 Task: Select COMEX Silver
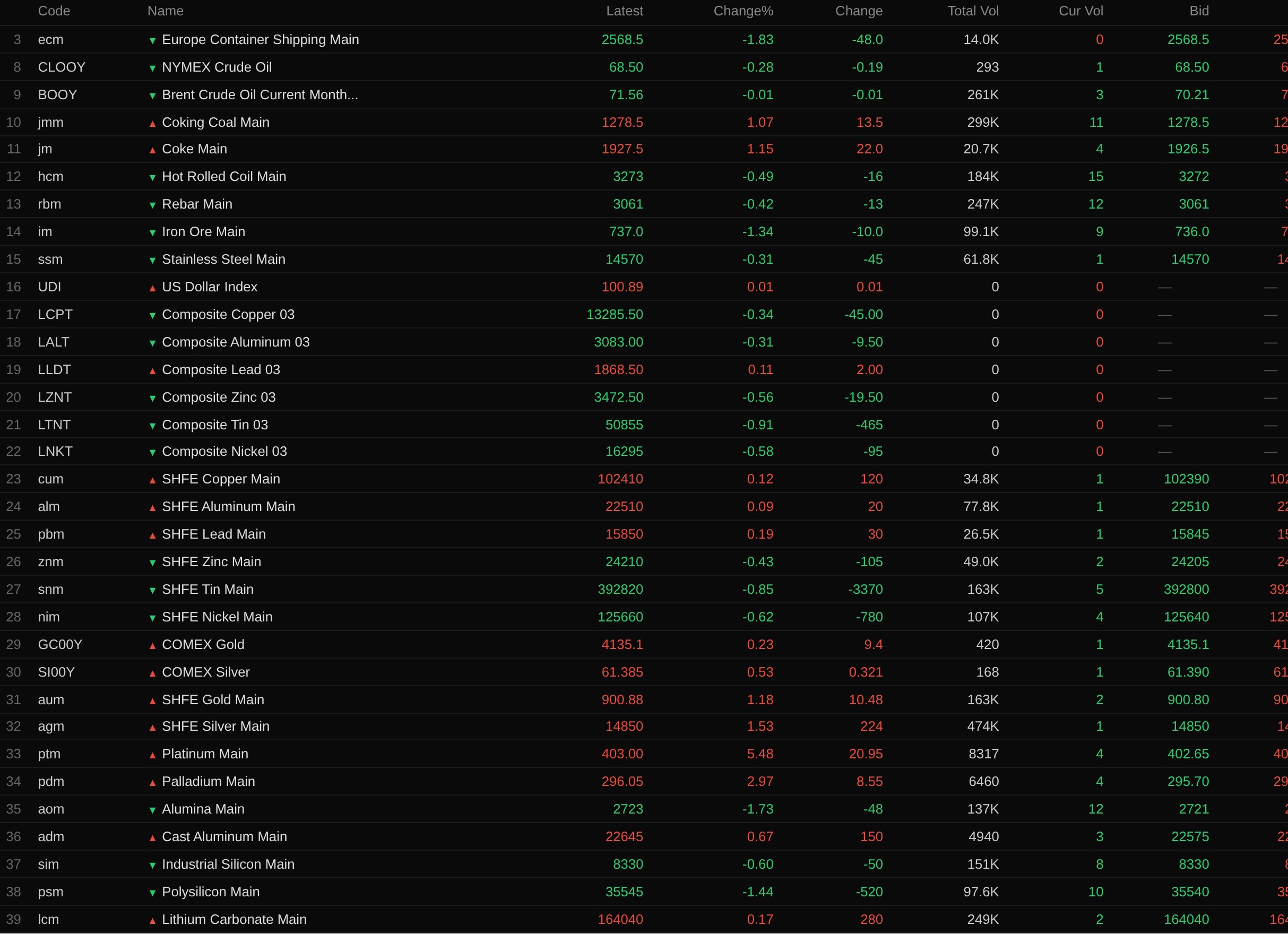pyautogui.click(x=205, y=672)
